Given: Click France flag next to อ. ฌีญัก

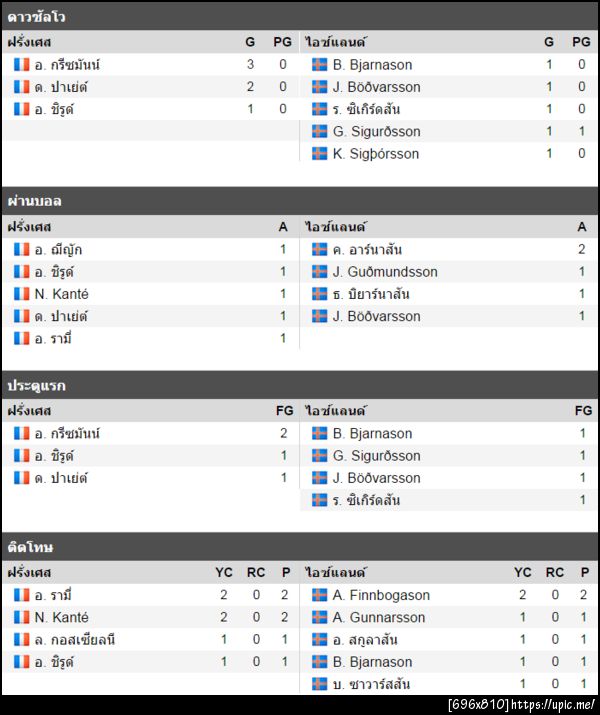Looking at the screenshot, I should pos(22,250).
